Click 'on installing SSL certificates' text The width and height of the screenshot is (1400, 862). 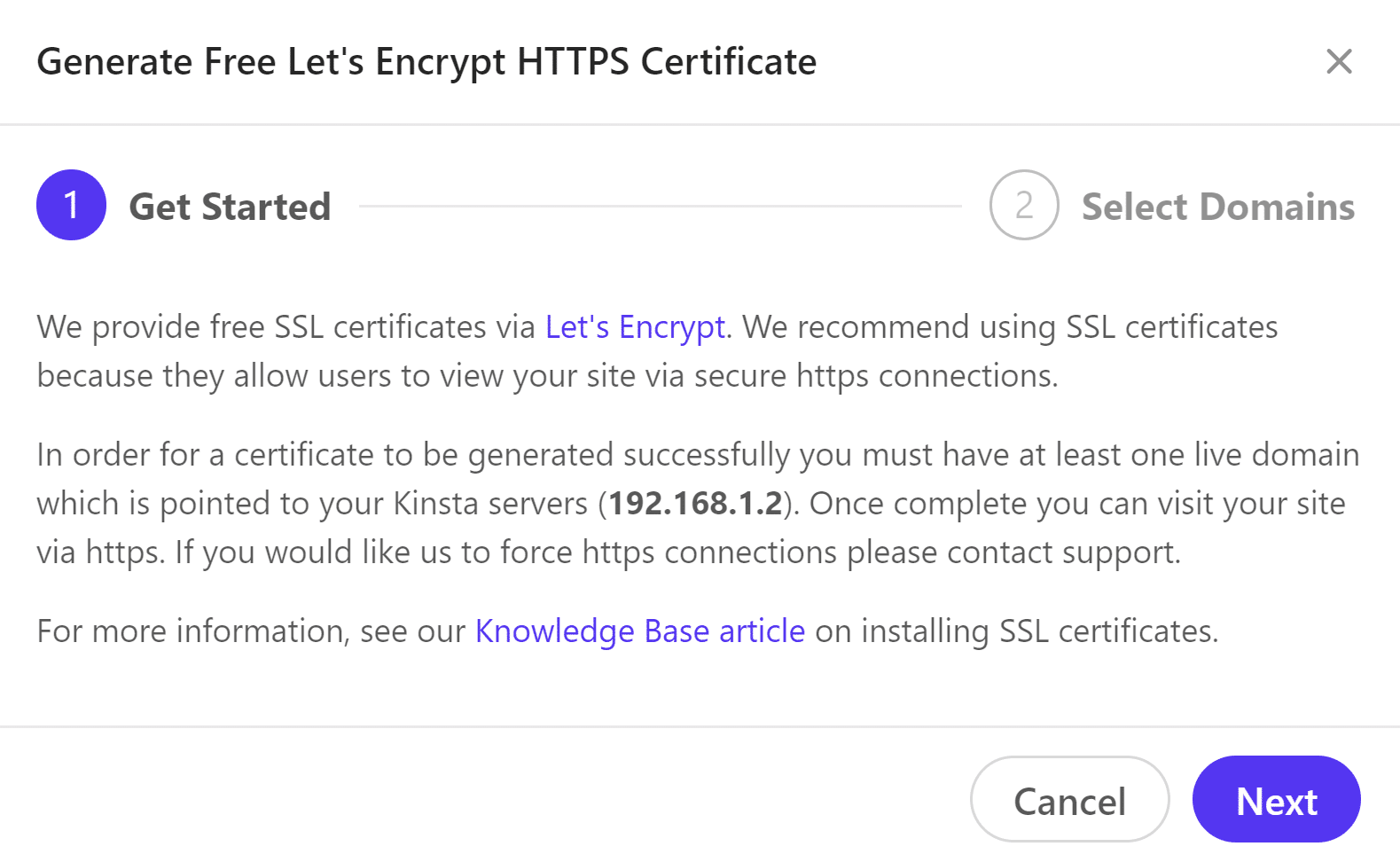click(x=1016, y=631)
